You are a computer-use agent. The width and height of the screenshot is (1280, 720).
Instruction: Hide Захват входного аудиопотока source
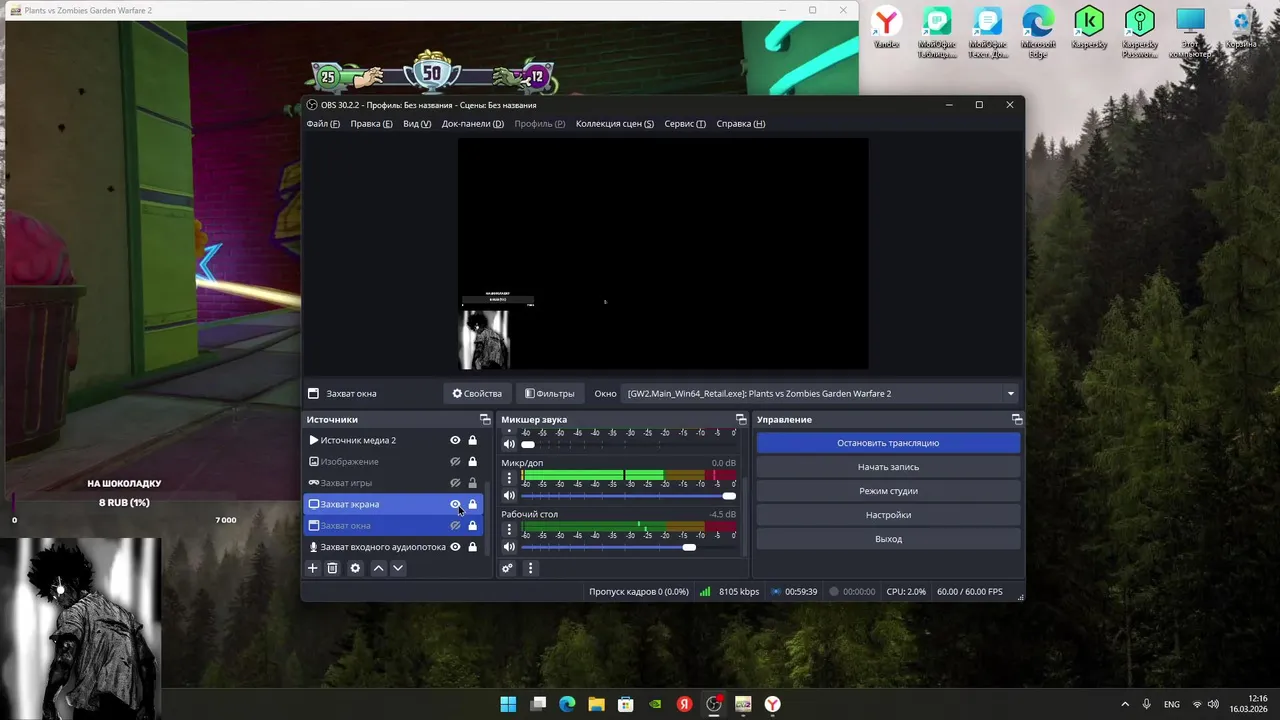(x=455, y=547)
